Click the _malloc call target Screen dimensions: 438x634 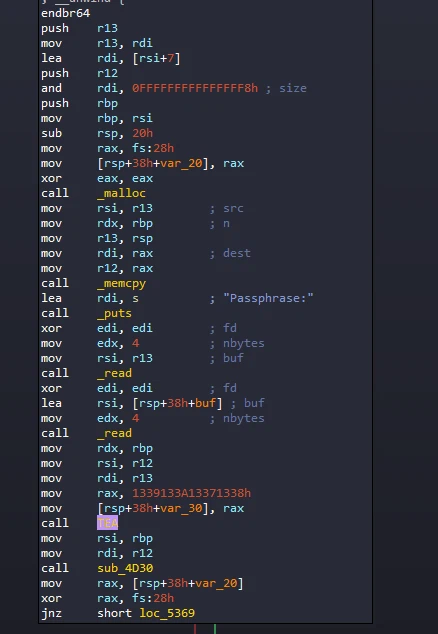(121, 193)
